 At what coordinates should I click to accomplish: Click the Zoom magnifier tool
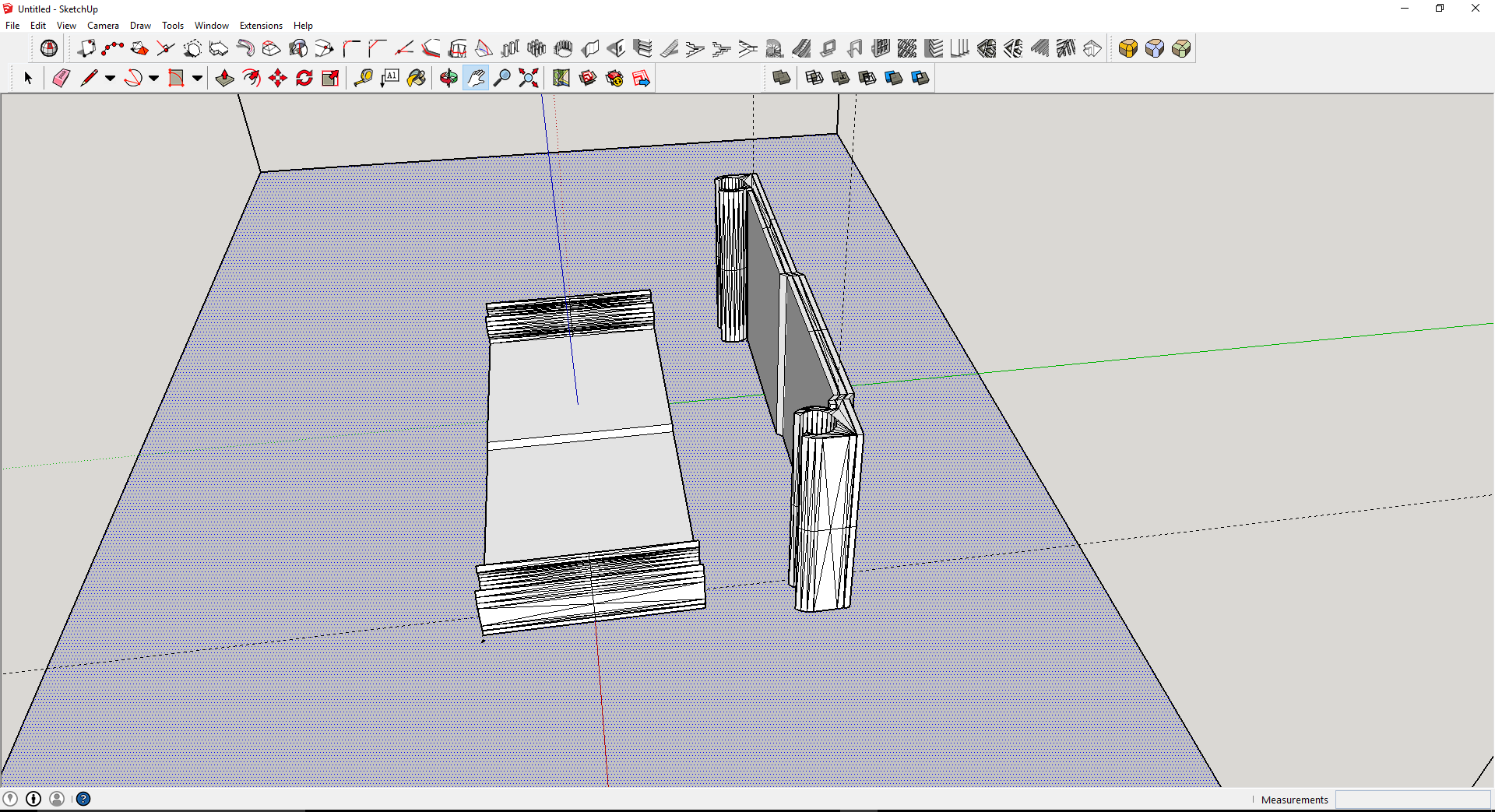tap(502, 78)
